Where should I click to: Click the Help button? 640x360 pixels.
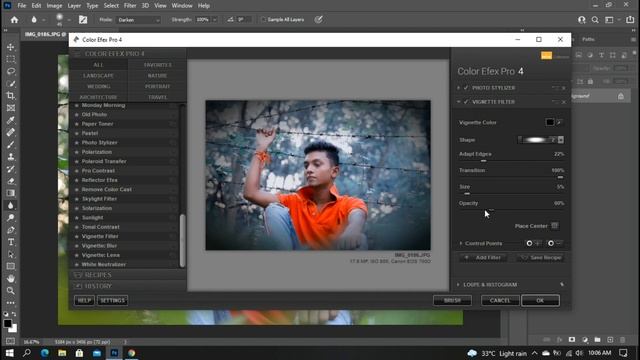(84, 300)
